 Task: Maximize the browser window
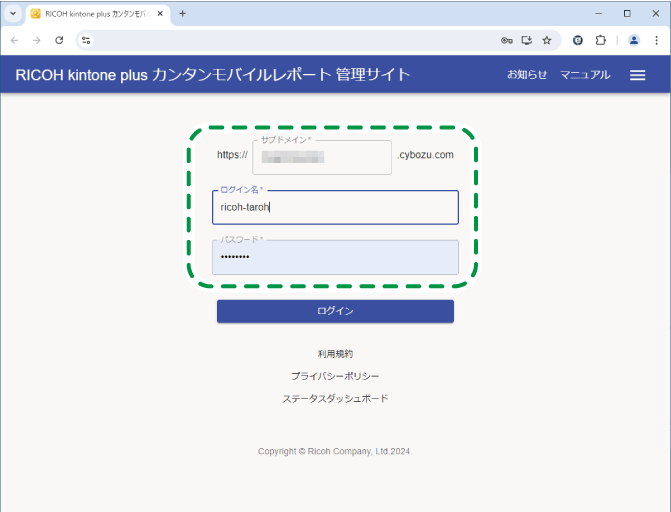627,14
